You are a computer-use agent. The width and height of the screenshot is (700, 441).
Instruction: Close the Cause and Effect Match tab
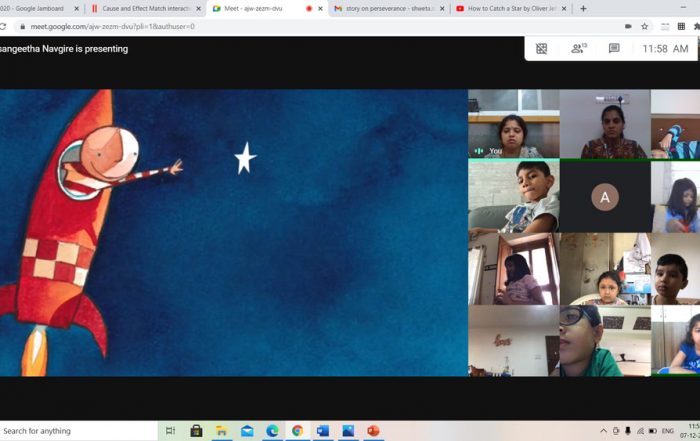[199, 8]
